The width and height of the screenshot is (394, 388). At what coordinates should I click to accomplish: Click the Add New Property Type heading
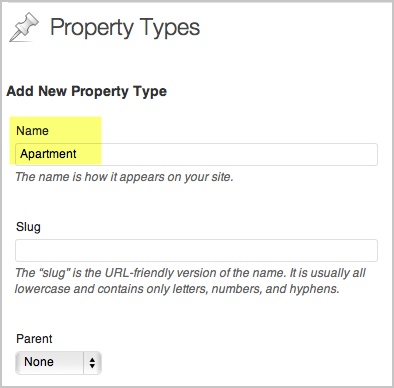pyautogui.click(x=87, y=91)
